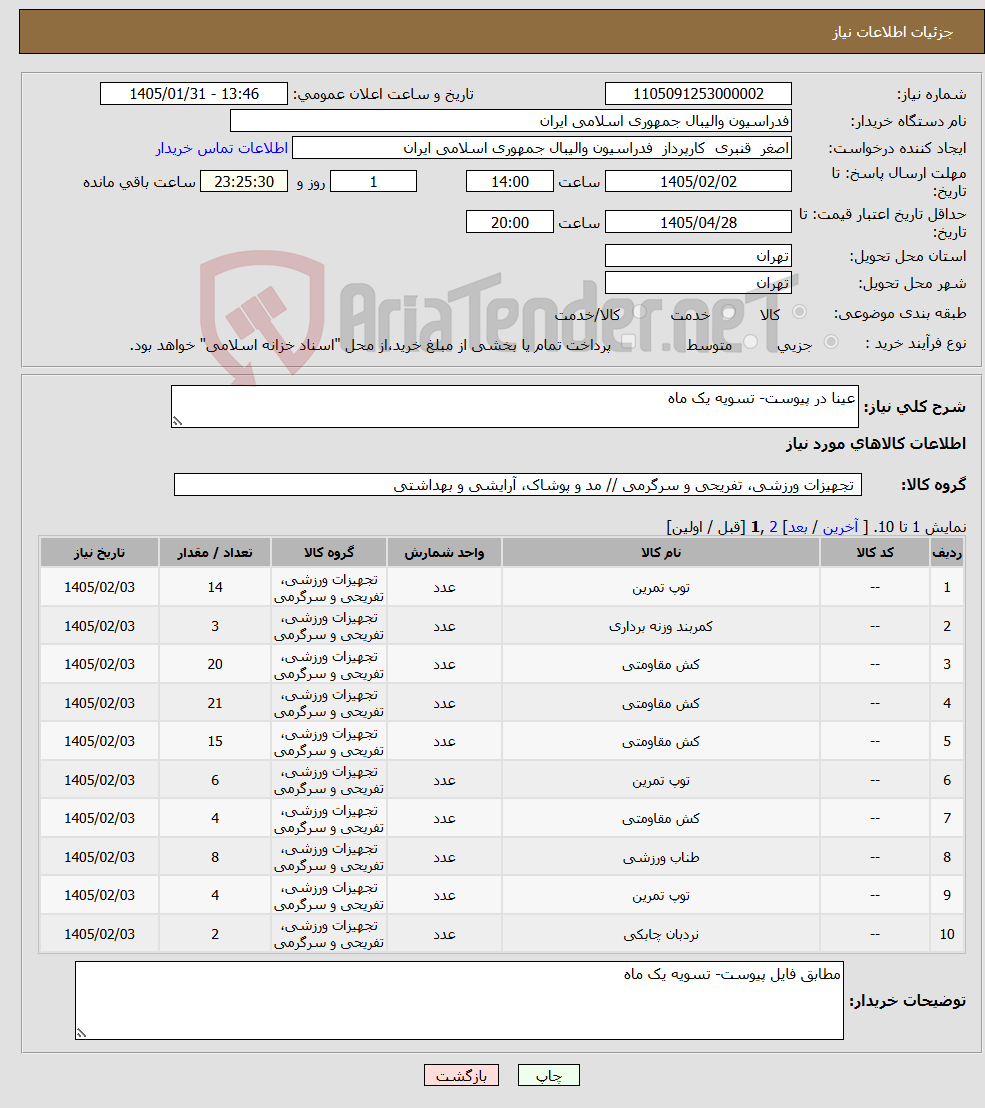Click quantity 15 in row 5
The width and height of the screenshot is (985, 1108).
pyautogui.click(x=215, y=741)
